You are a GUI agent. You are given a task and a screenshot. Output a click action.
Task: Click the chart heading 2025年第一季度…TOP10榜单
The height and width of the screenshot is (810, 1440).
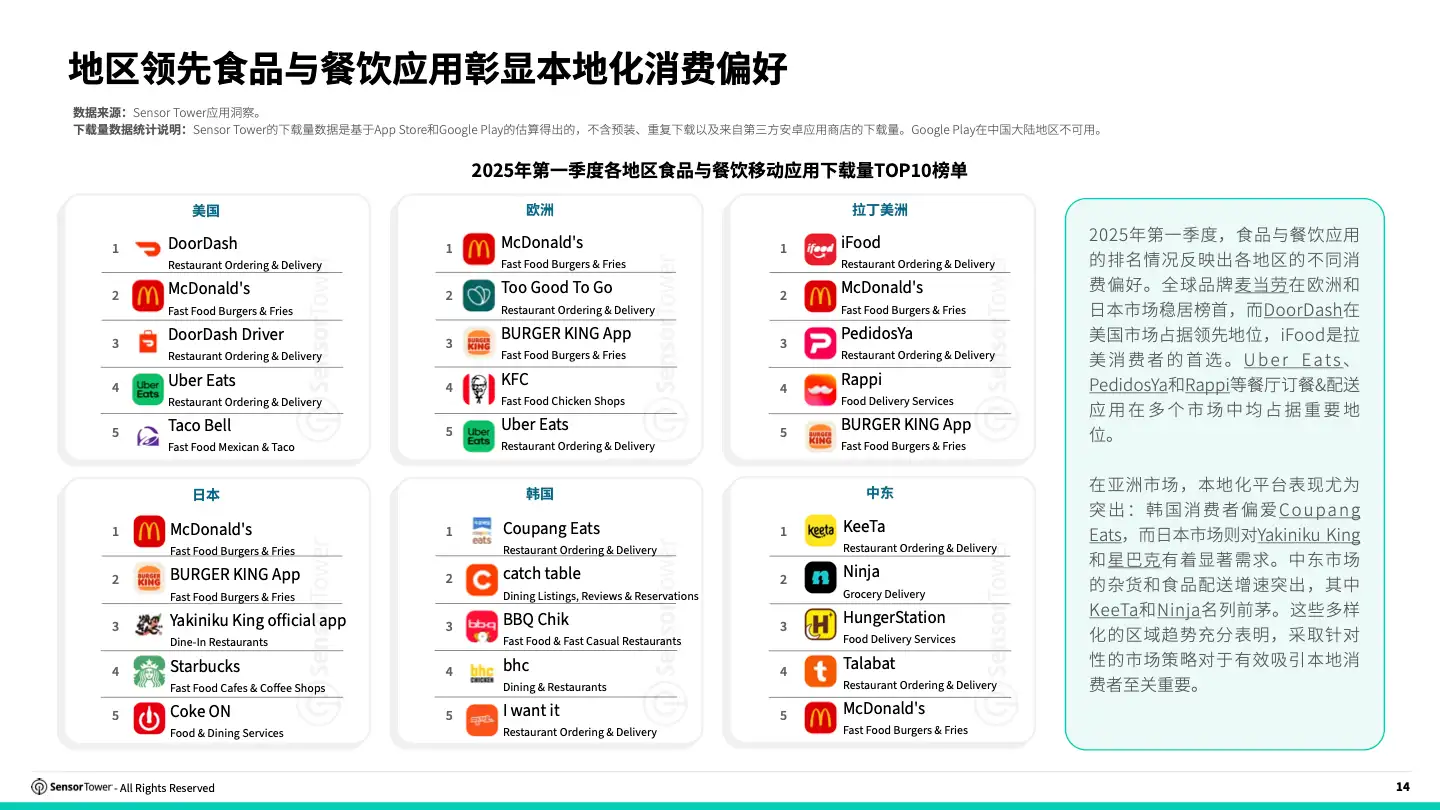coord(719,171)
